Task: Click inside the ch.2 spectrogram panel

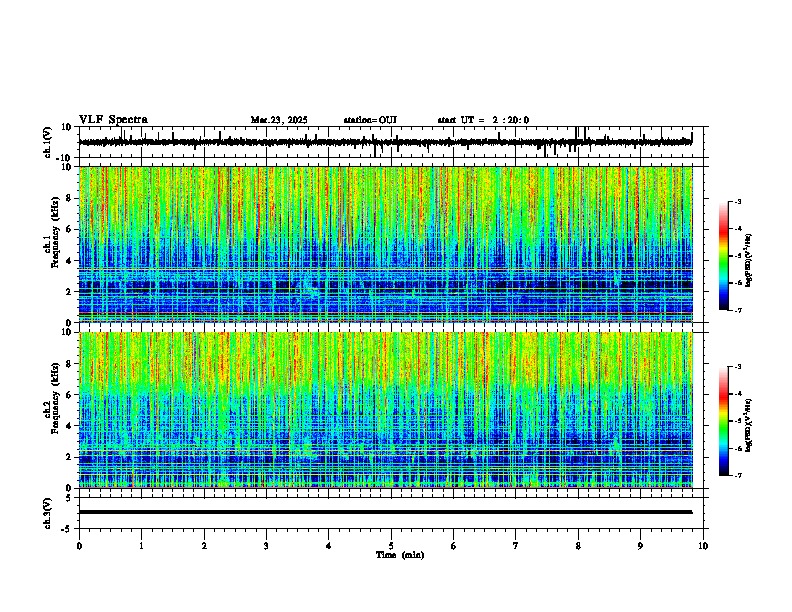Action: pyautogui.click(x=385, y=410)
